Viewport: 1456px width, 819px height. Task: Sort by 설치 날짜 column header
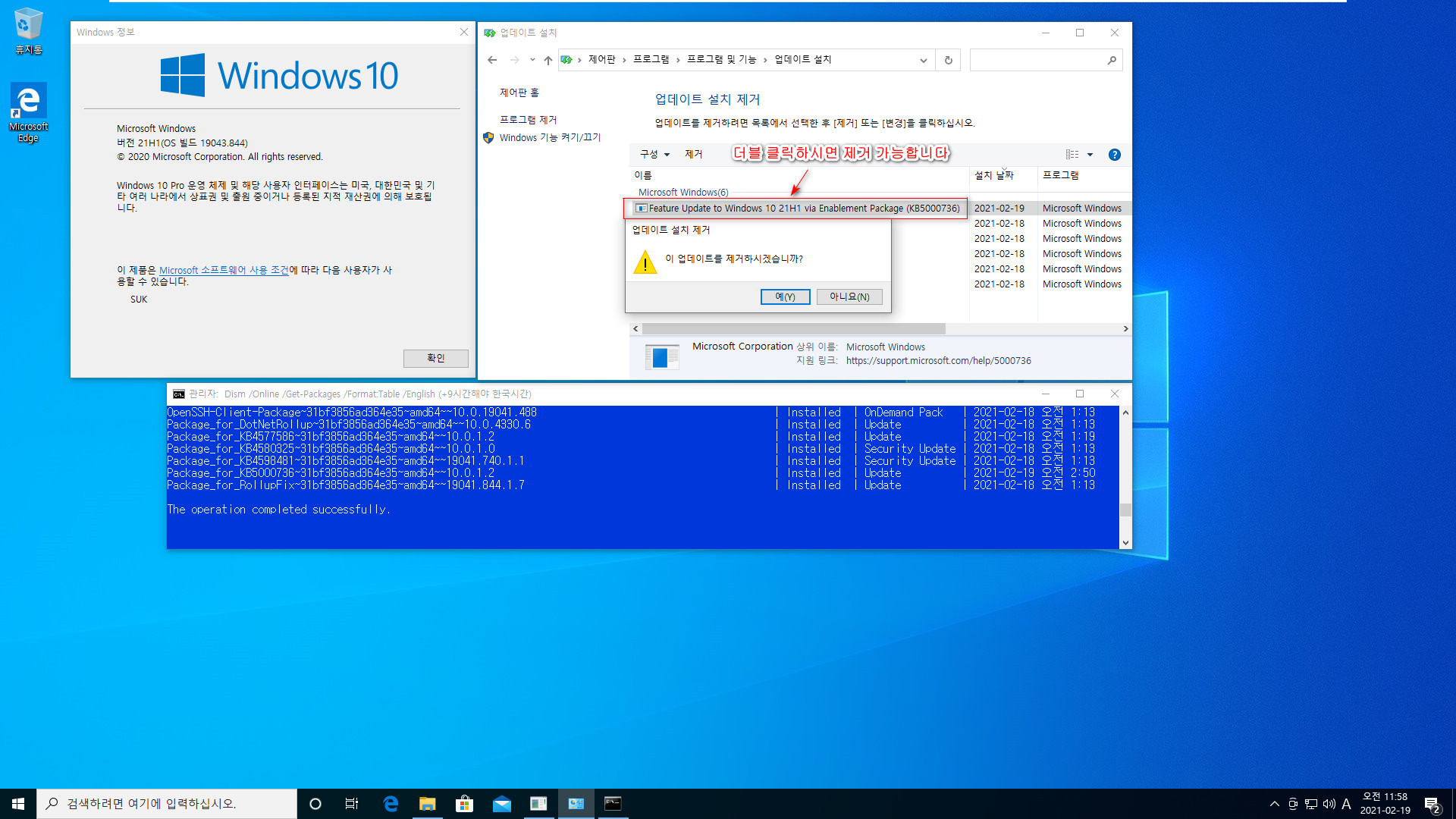tap(994, 176)
